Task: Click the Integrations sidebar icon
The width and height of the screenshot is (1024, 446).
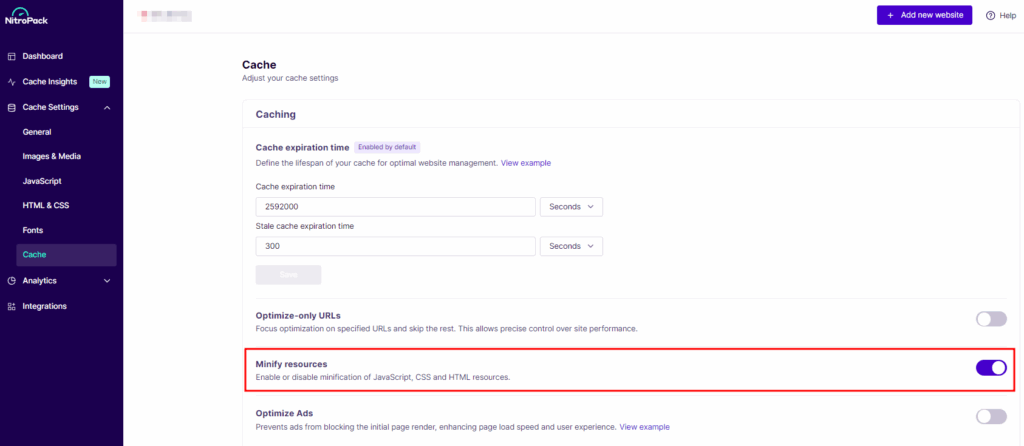Action: [x=12, y=306]
